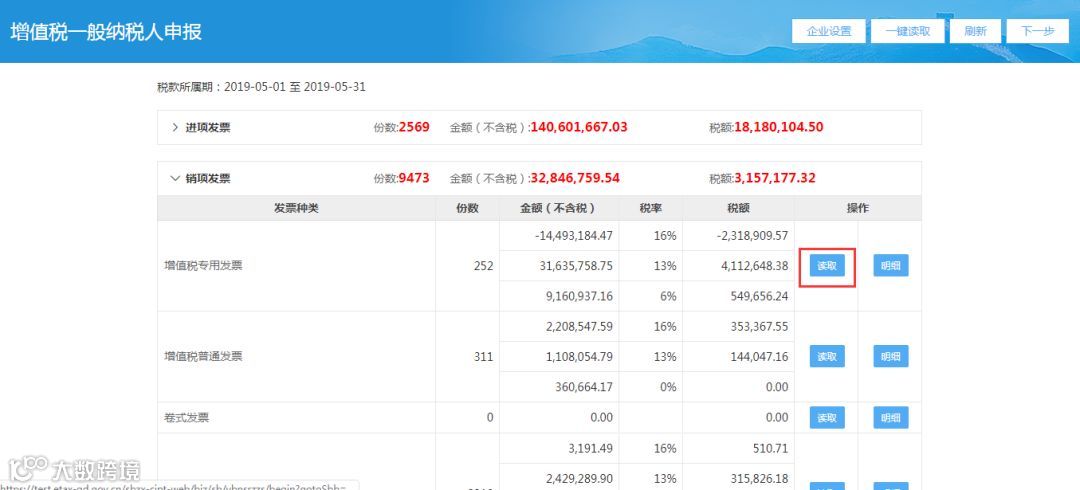Expand the 进项发票 section chevron
Screen dimensions: 1080x490
(175, 127)
